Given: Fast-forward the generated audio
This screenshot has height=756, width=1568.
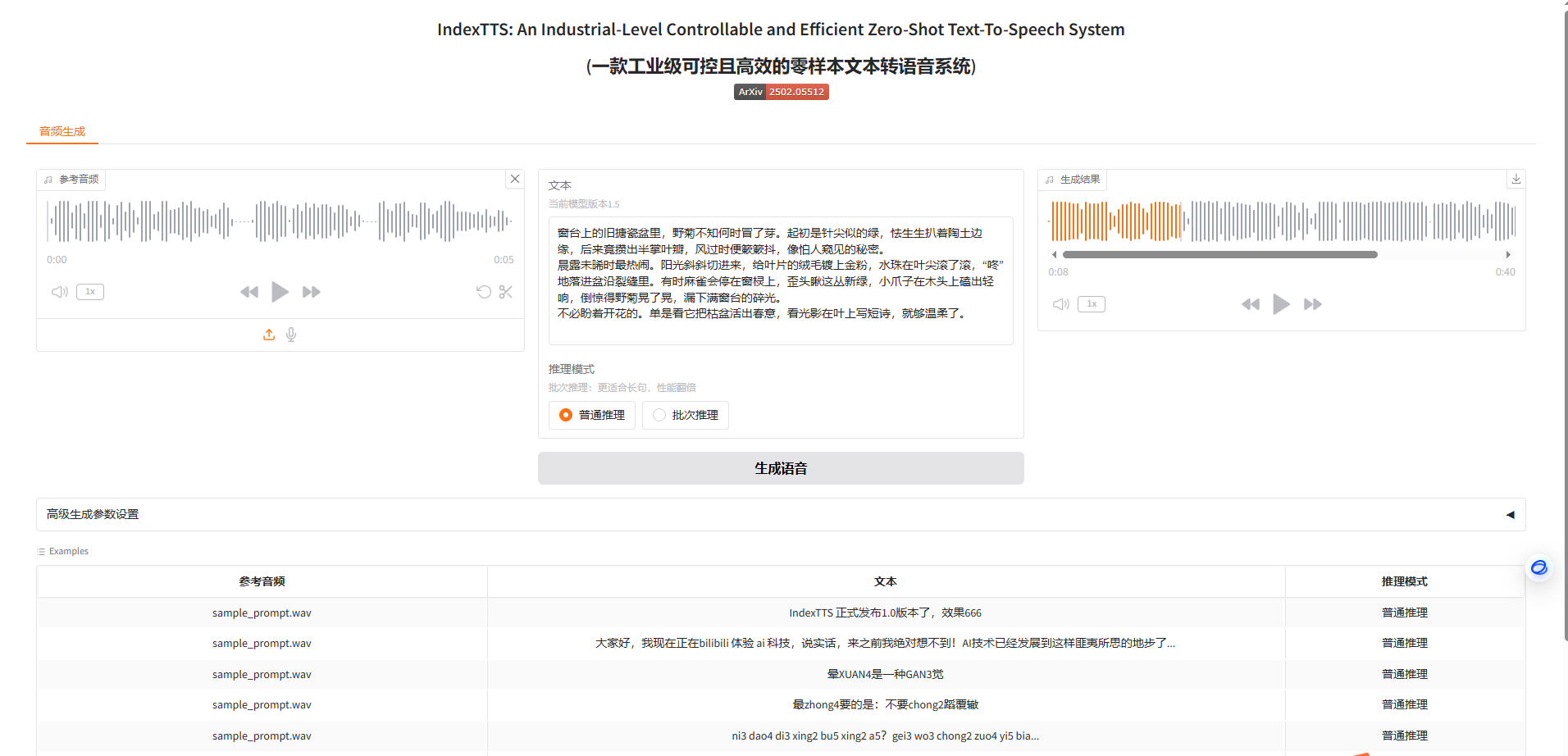Looking at the screenshot, I should click(1313, 304).
